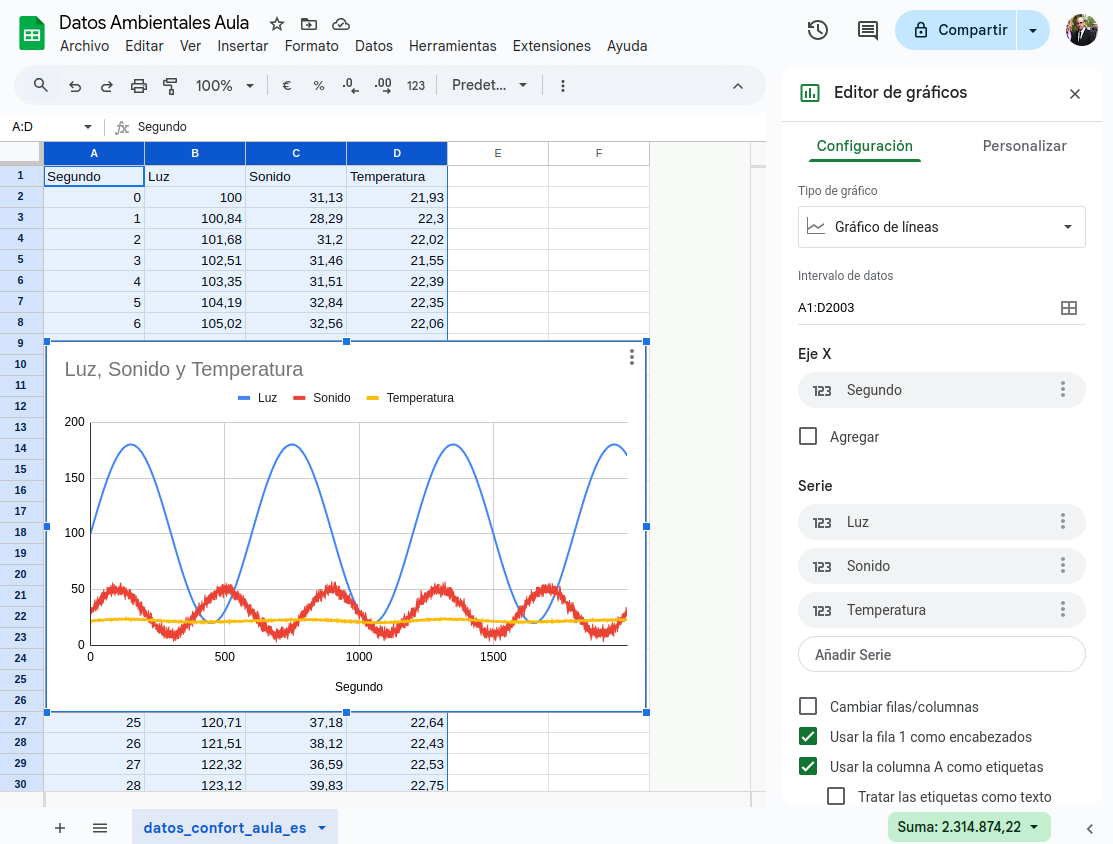Viewport: 1113px width, 844px height.
Task: Open the chart's three-dot options menu
Action: point(631,357)
